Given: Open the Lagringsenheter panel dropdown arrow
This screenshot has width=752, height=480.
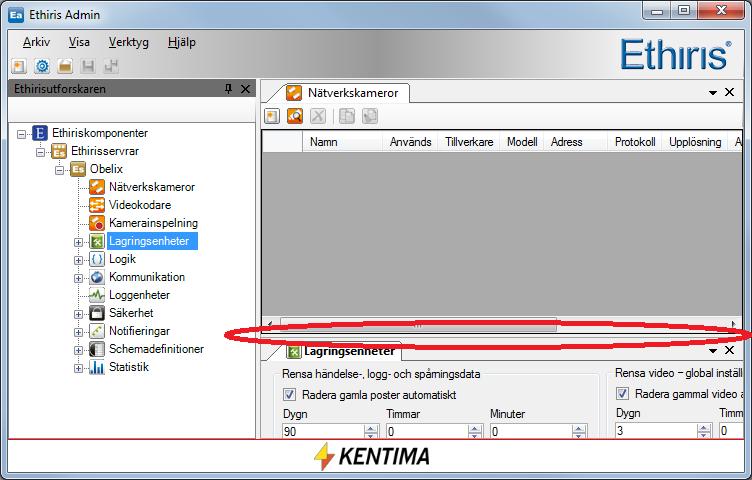Looking at the screenshot, I should [713, 351].
